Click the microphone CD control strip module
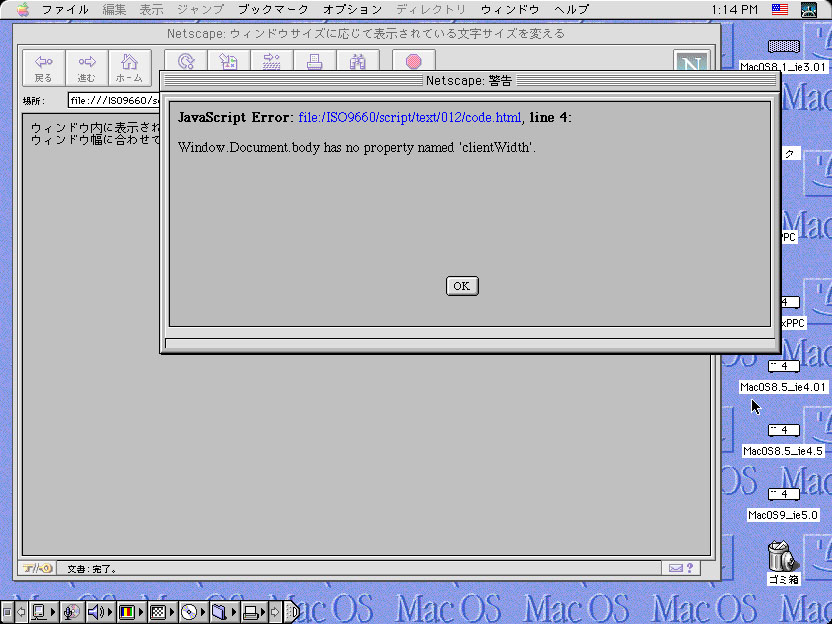Image resolution: width=832 pixels, height=624 pixels. click(72, 612)
